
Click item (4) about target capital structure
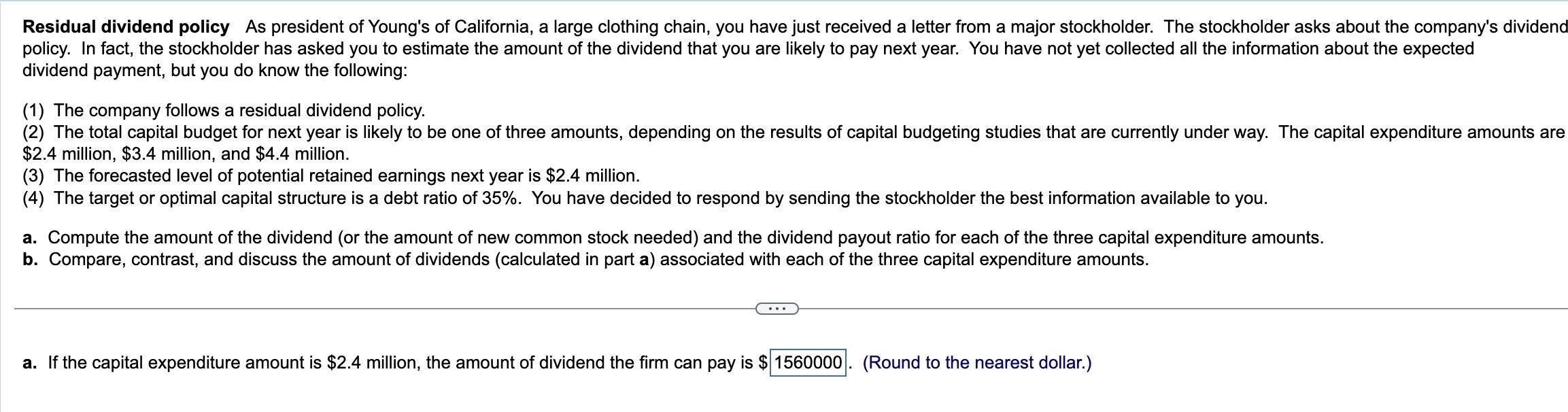click(x=476, y=199)
